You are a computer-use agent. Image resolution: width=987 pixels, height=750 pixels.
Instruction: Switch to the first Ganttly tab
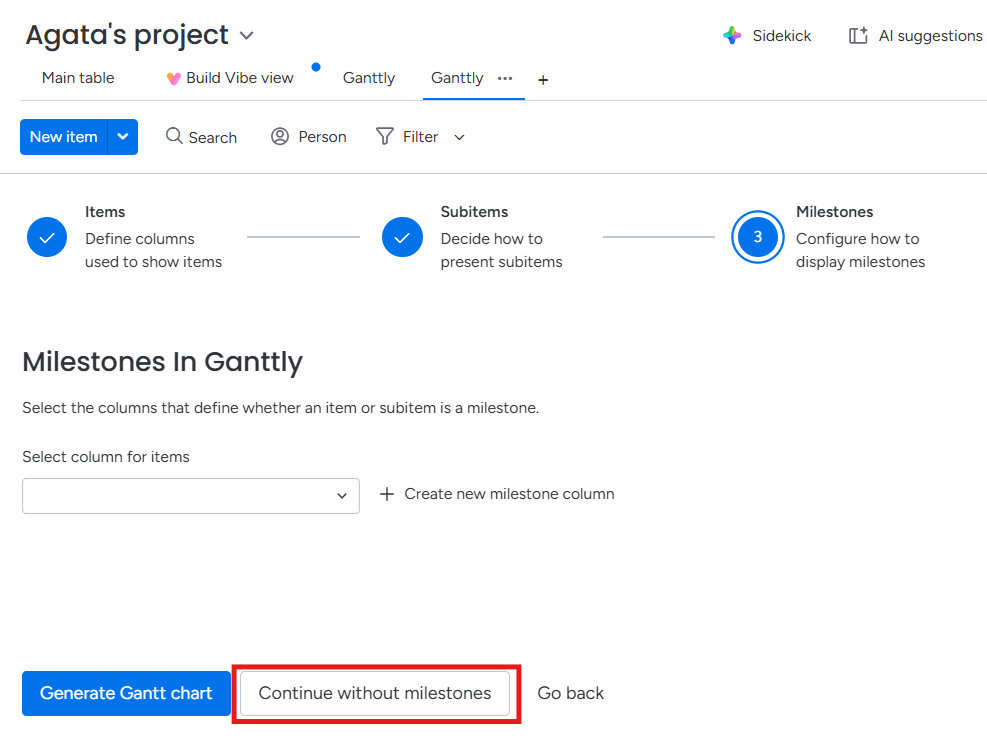click(x=369, y=77)
